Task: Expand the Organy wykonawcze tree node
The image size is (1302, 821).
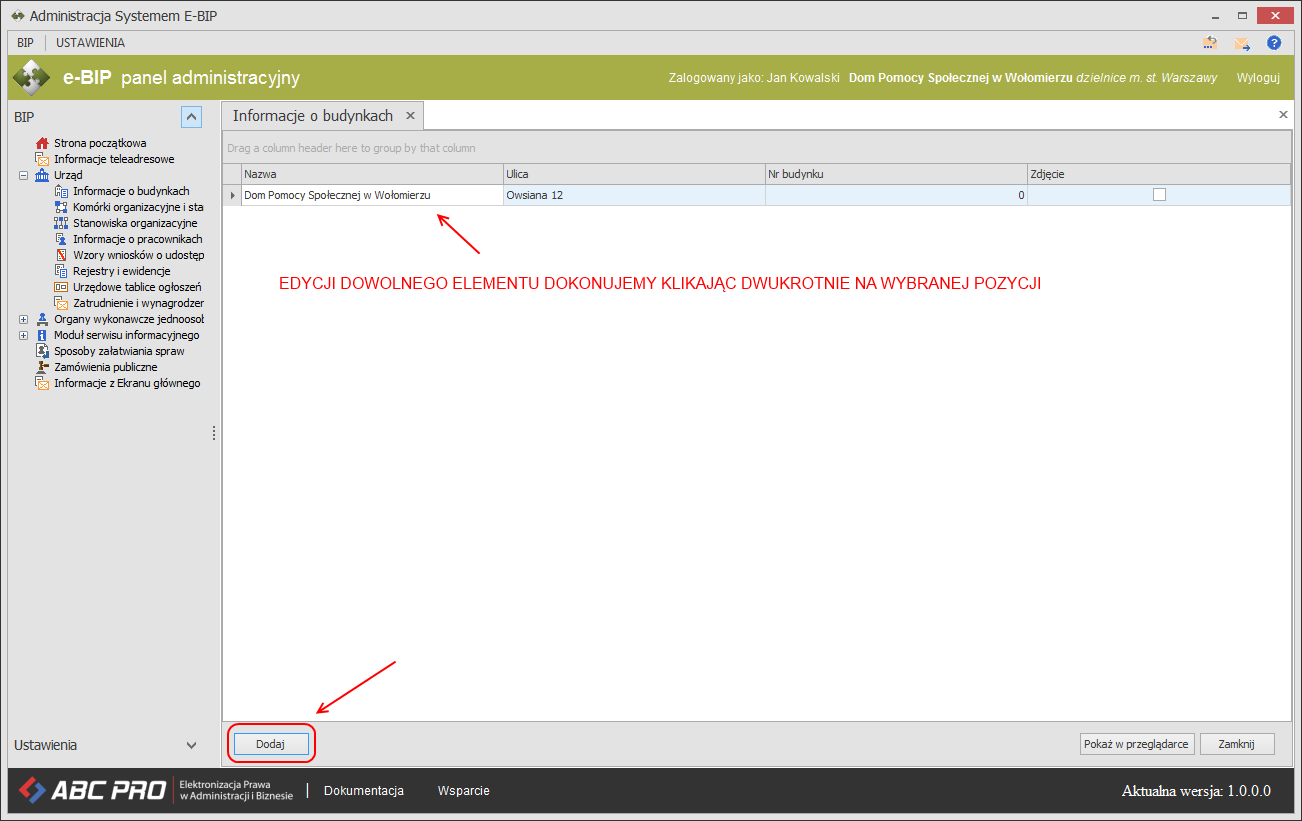Action: point(23,319)
